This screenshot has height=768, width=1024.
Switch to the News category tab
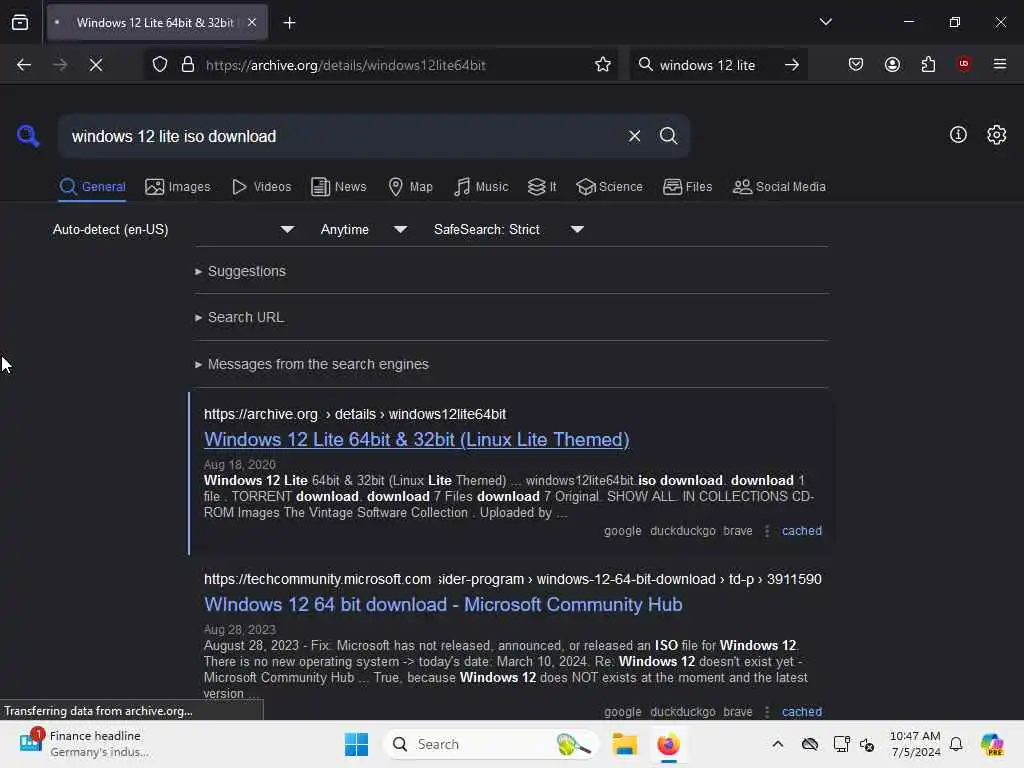[x=339, y=187]
